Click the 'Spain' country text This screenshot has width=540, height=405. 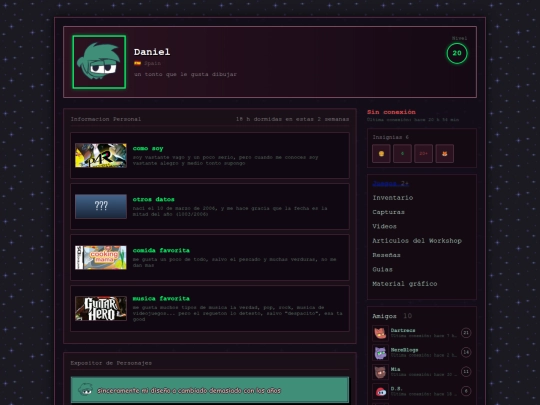(x=153, y=63)
